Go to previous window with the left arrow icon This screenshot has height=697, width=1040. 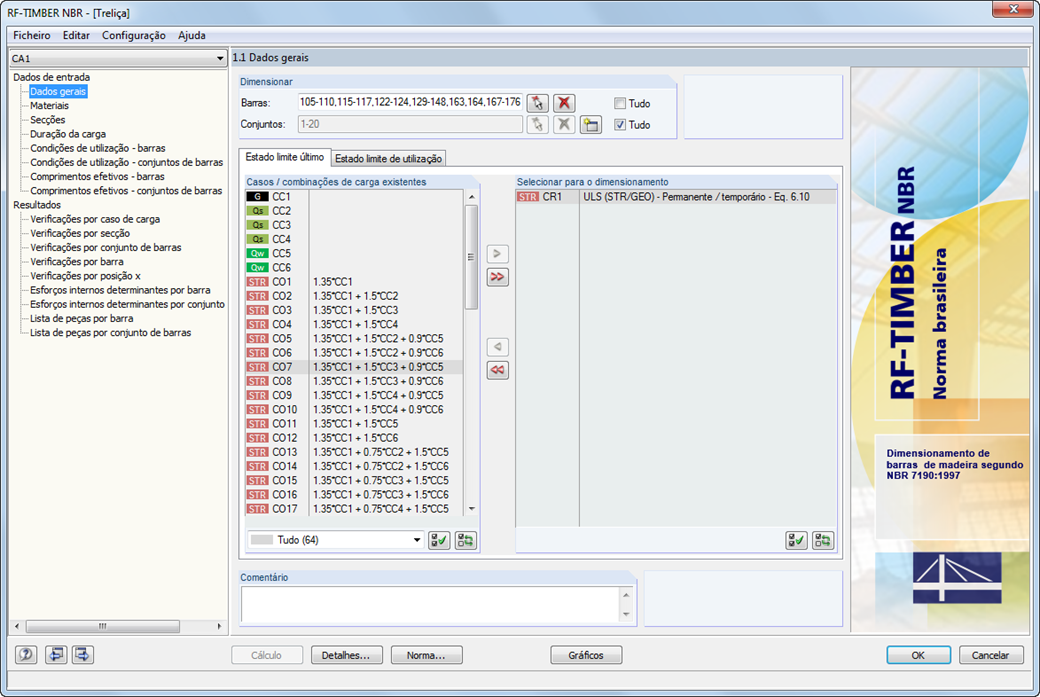[56, 655]
